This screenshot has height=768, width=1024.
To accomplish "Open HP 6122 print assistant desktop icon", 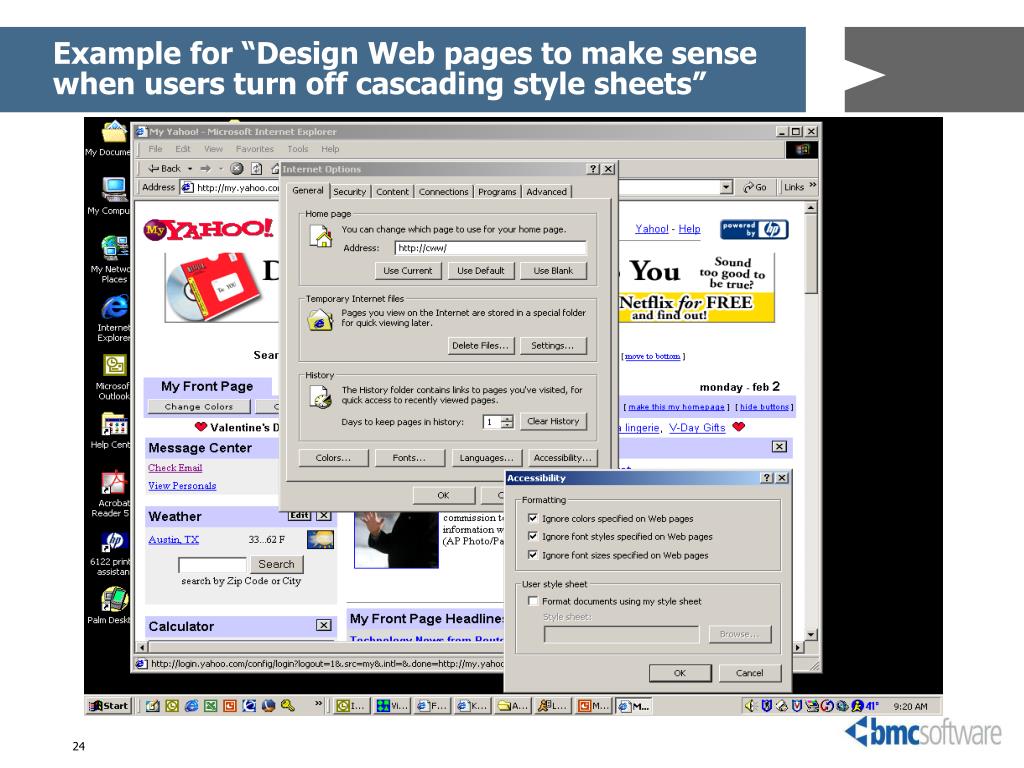I will pos(114,541).
